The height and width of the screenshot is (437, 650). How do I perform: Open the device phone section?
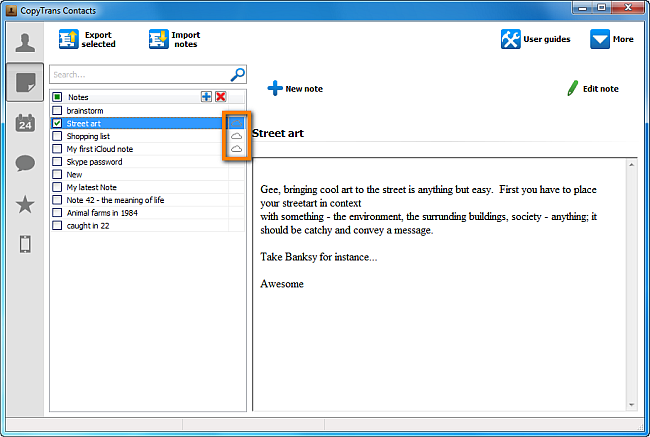25,244
